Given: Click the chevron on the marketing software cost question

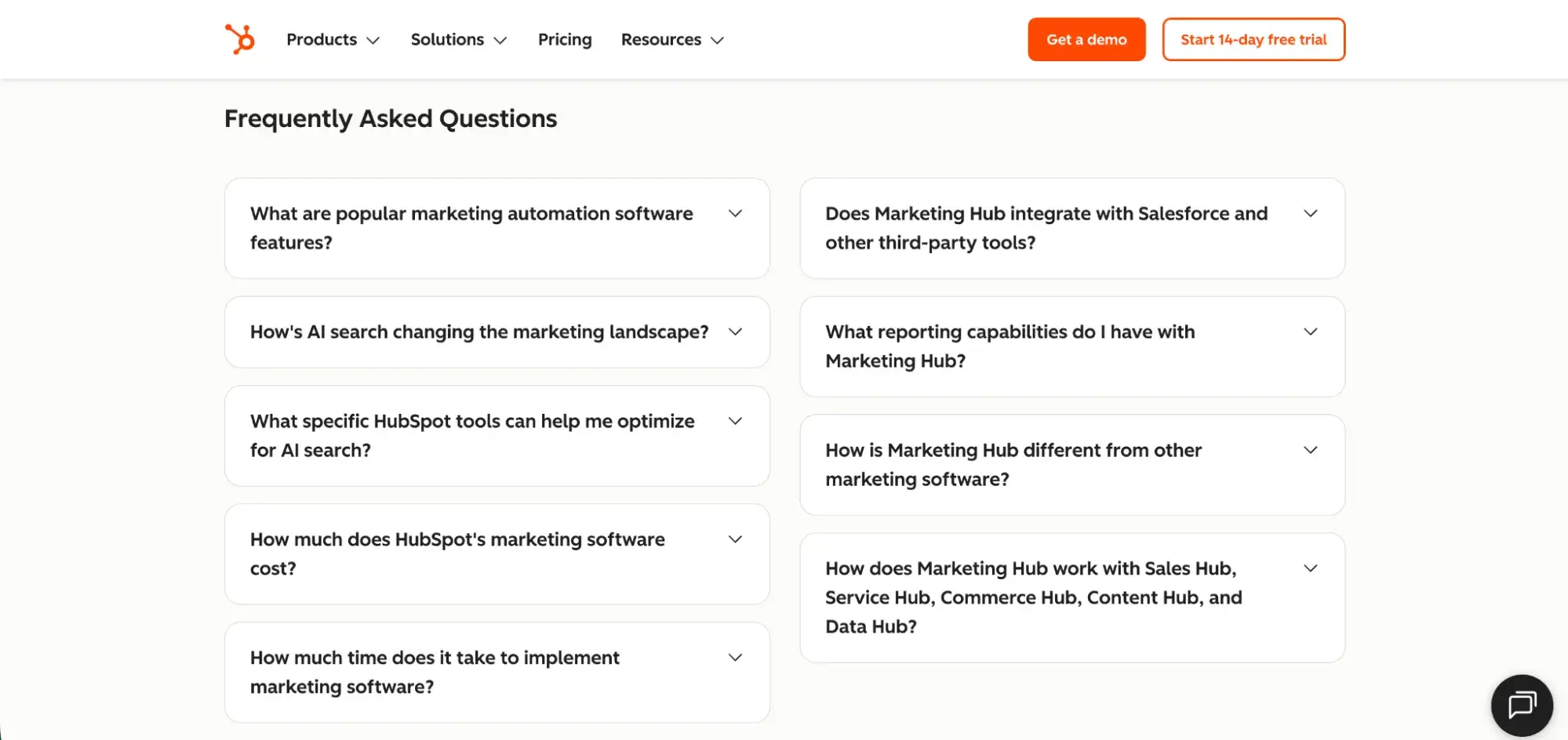Looking at the screenshot, I should click(x=735, y=539).
